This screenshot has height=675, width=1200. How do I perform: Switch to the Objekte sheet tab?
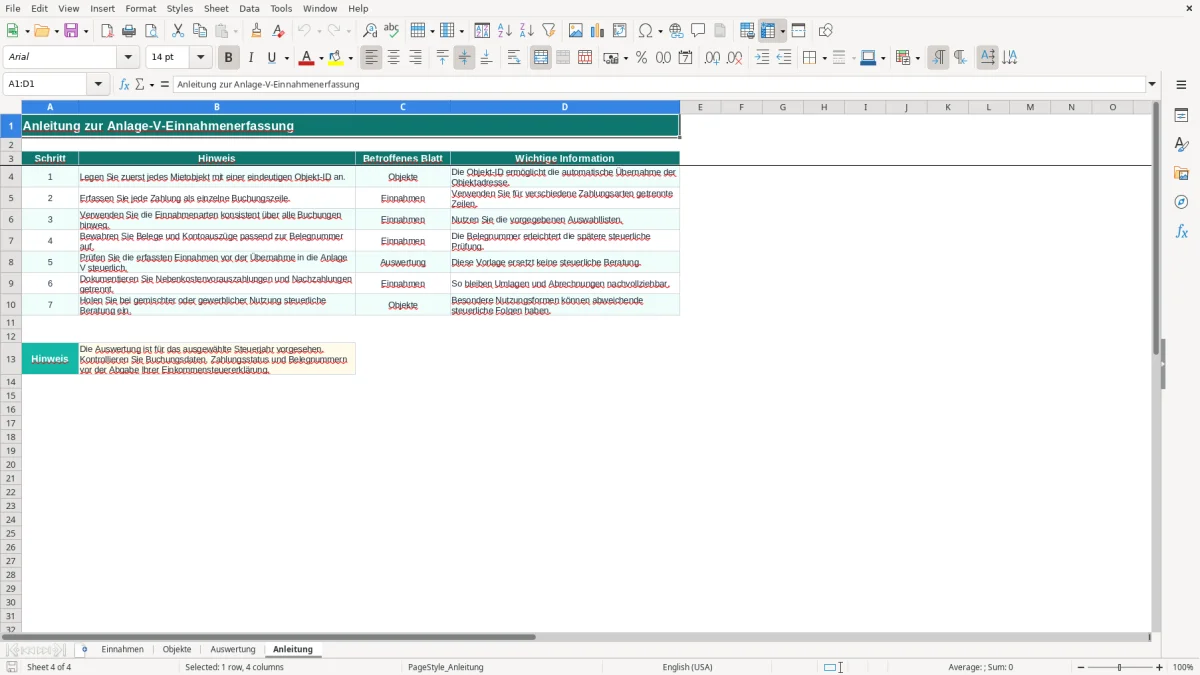[x=177, y=650]
